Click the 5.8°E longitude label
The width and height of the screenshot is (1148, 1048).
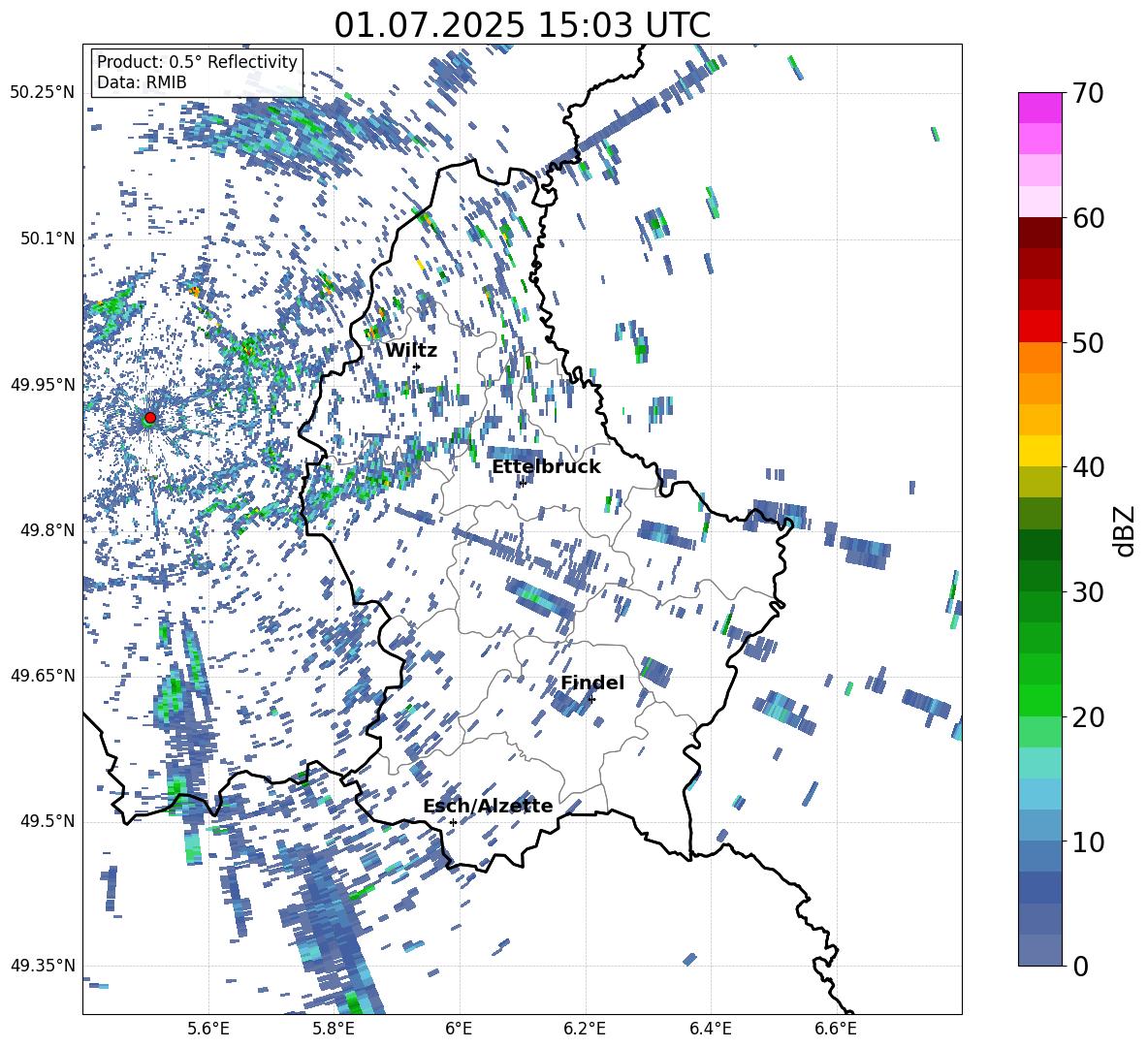click(334, 1029)
